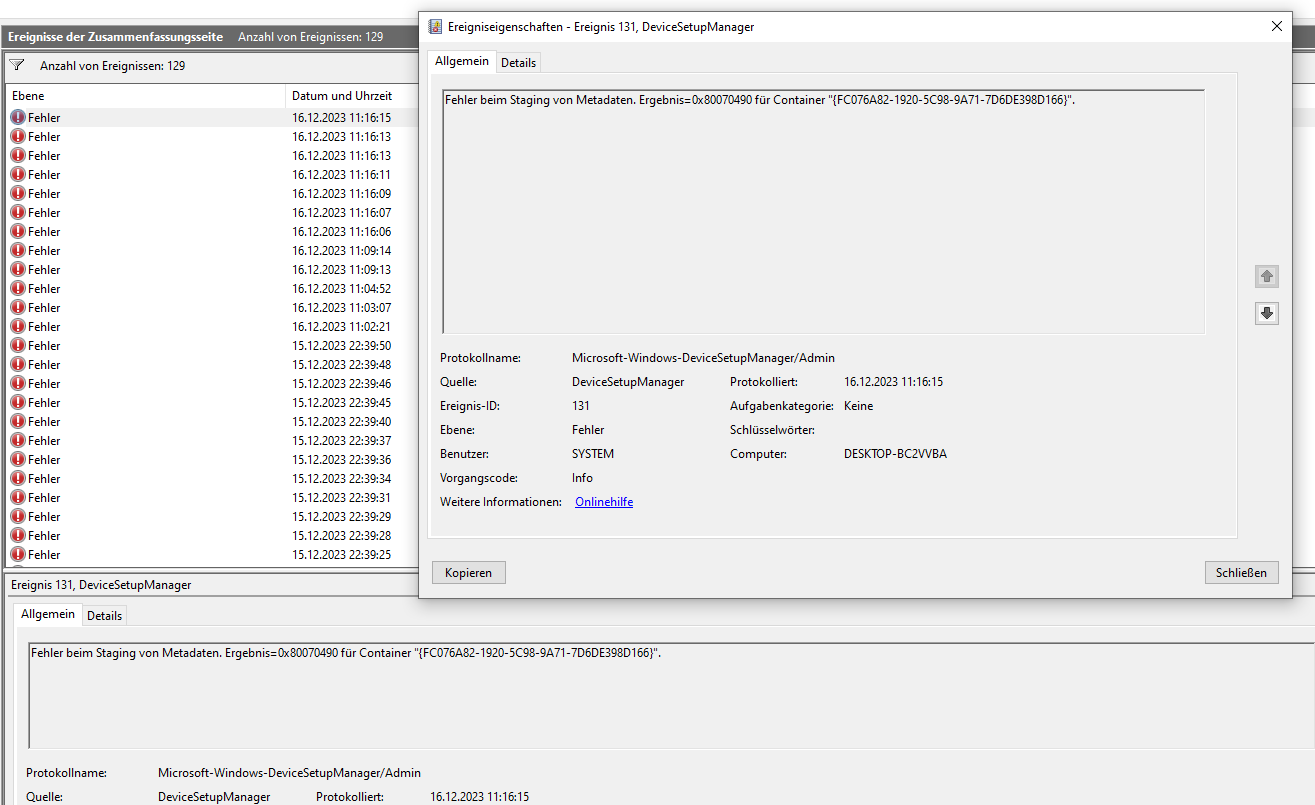Click error icon of row 15.12.2023 22:39:48
This screenshot has height=805, width=1315.
[18, 364]
